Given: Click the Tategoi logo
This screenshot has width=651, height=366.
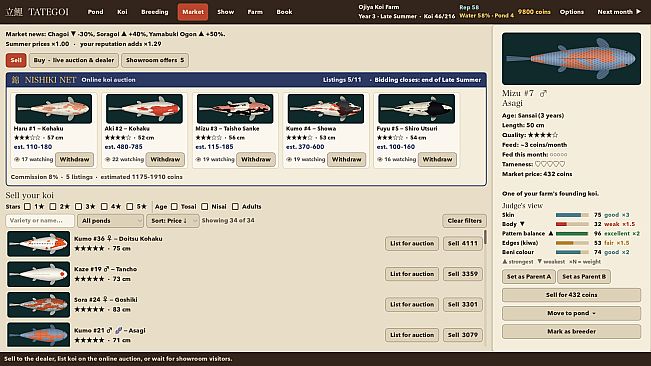Looking at the screenshot, I should pyautogui.click(x=37, y=12).
